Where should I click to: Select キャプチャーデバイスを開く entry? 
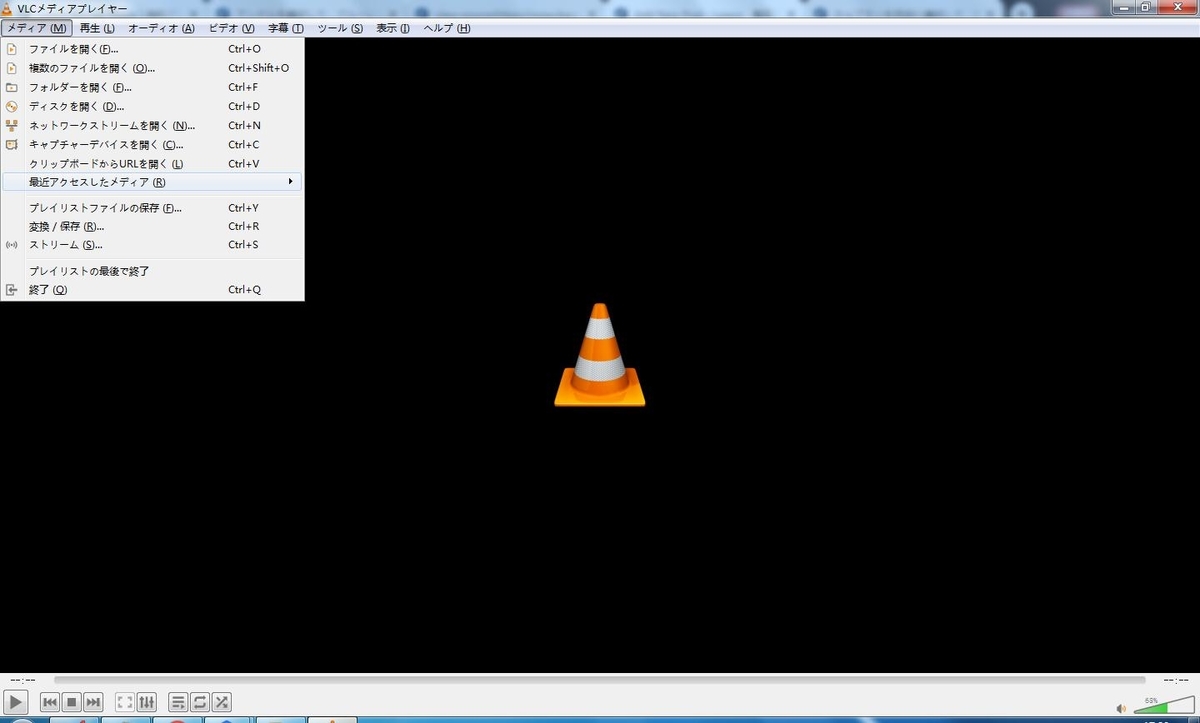pyautogui.click(x=152, y=144)
